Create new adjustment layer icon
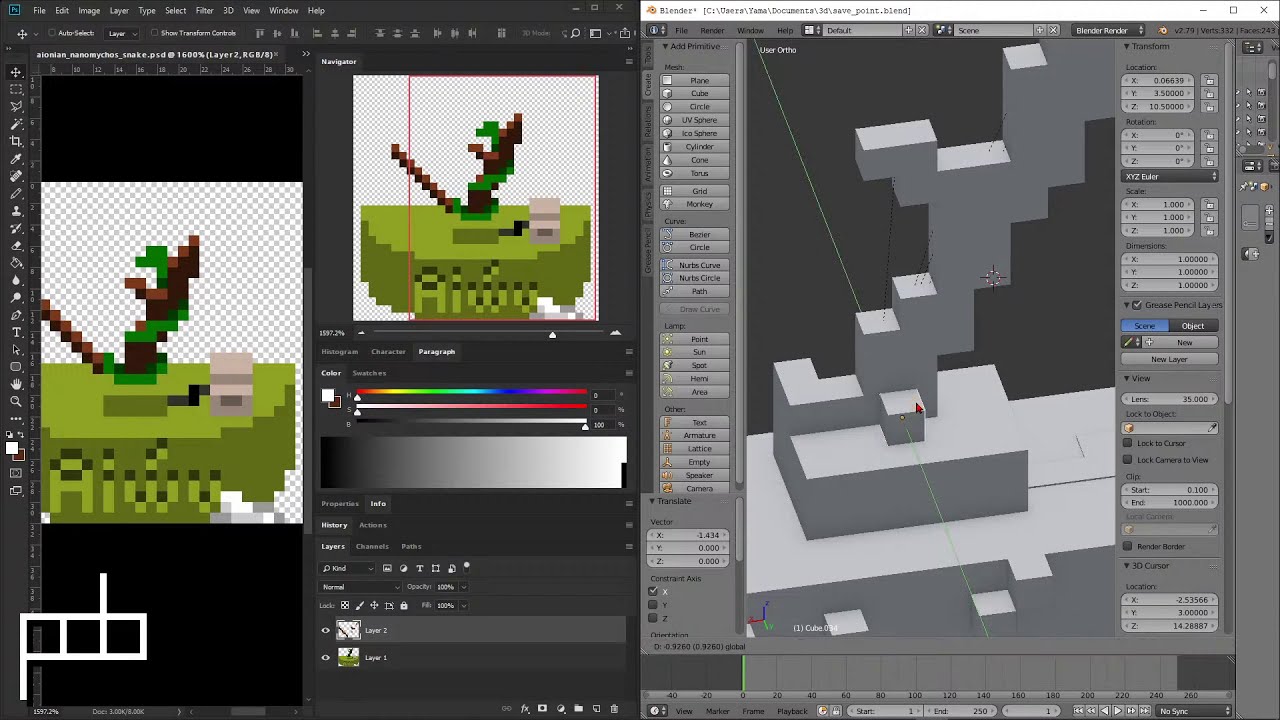Viewport: 1280px width, 720px height. tap(561, 709)
